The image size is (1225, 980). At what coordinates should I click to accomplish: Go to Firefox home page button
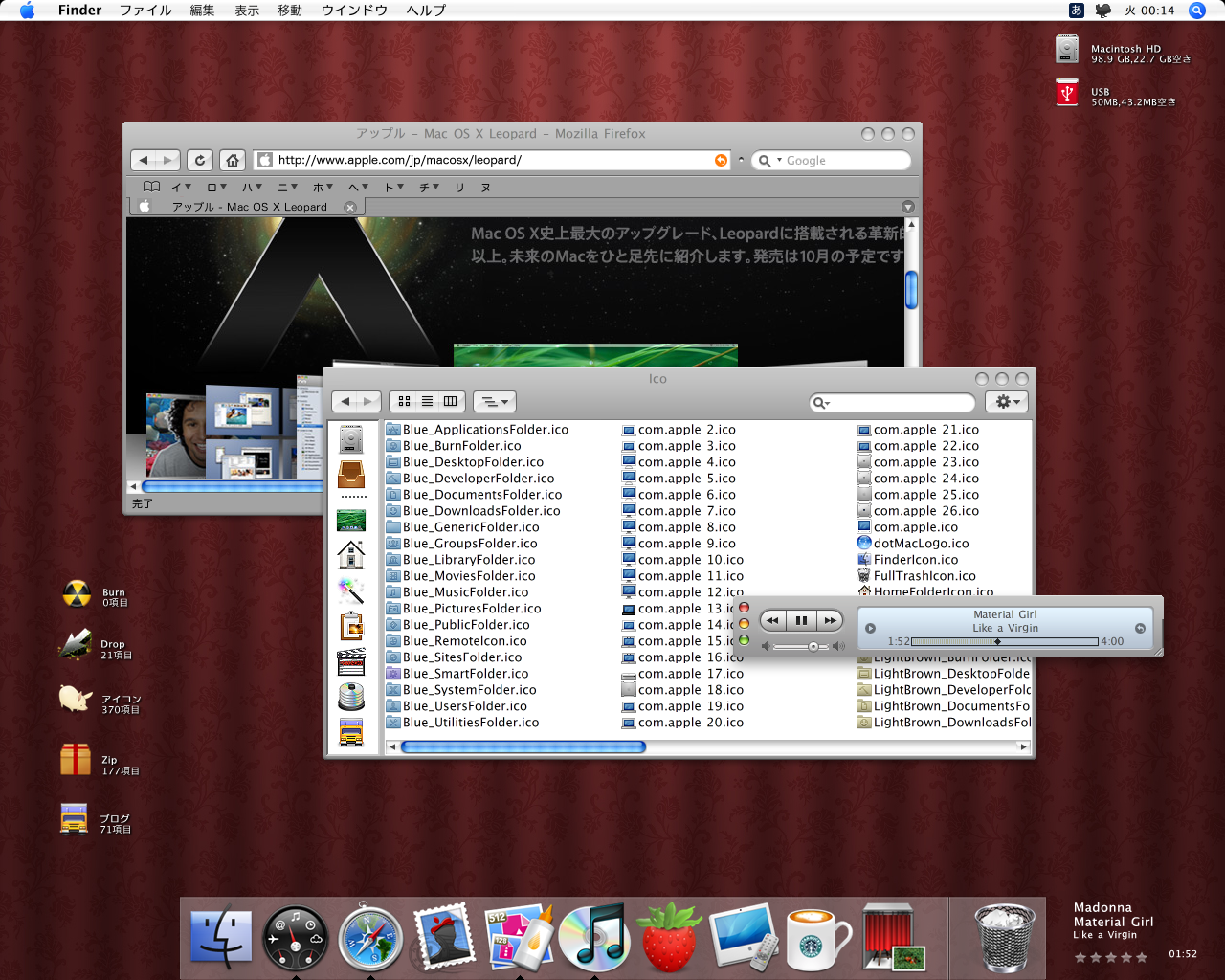coord(233,160)
